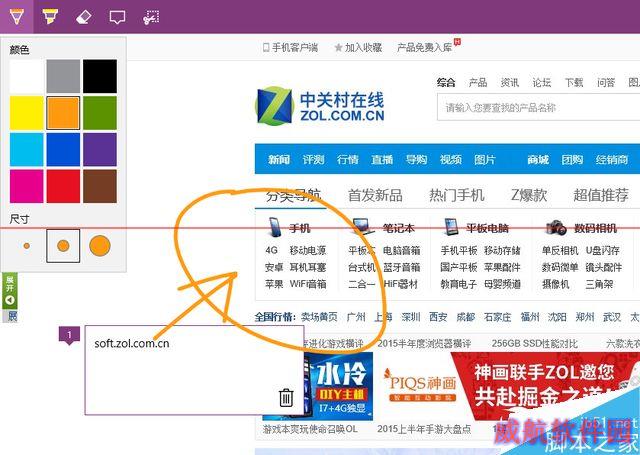Screen dimensions: 640x455
Task: Set the largest pen size
Action: click(100, 246)
